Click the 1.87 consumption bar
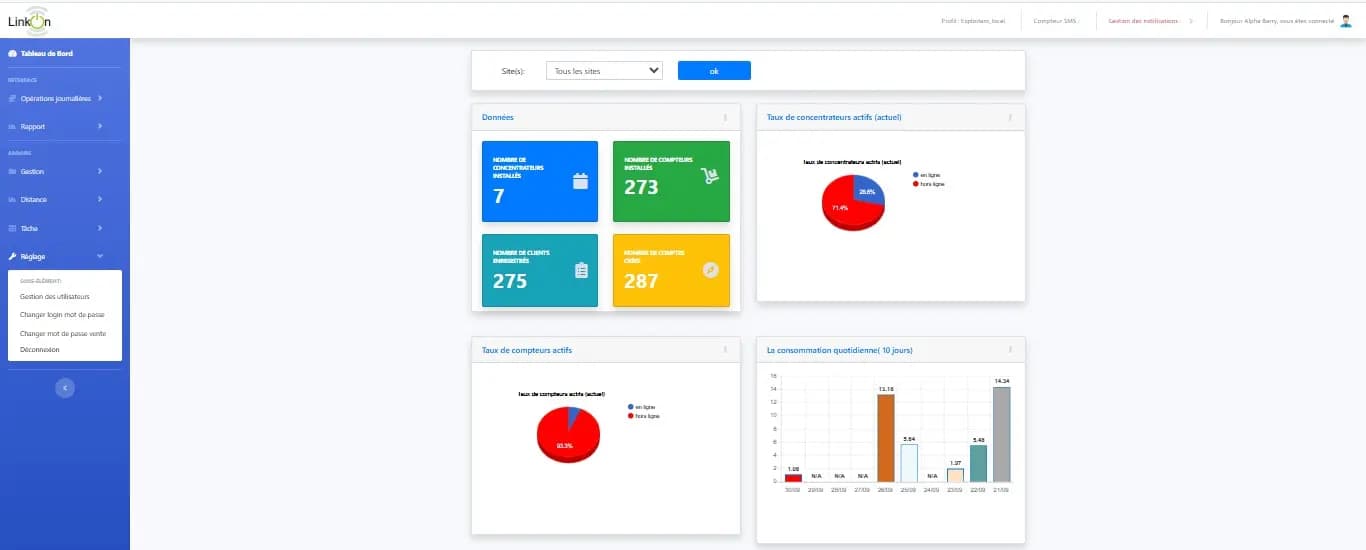The image size is (1366, 550). click(x=955, y=475)
